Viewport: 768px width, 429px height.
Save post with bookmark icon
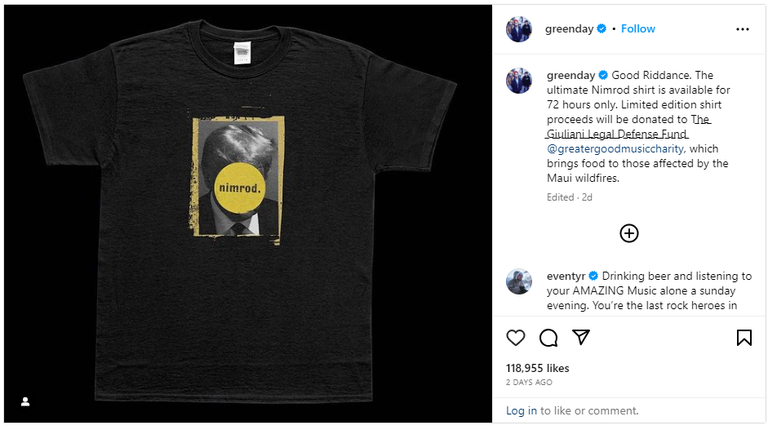coord(744,337)
